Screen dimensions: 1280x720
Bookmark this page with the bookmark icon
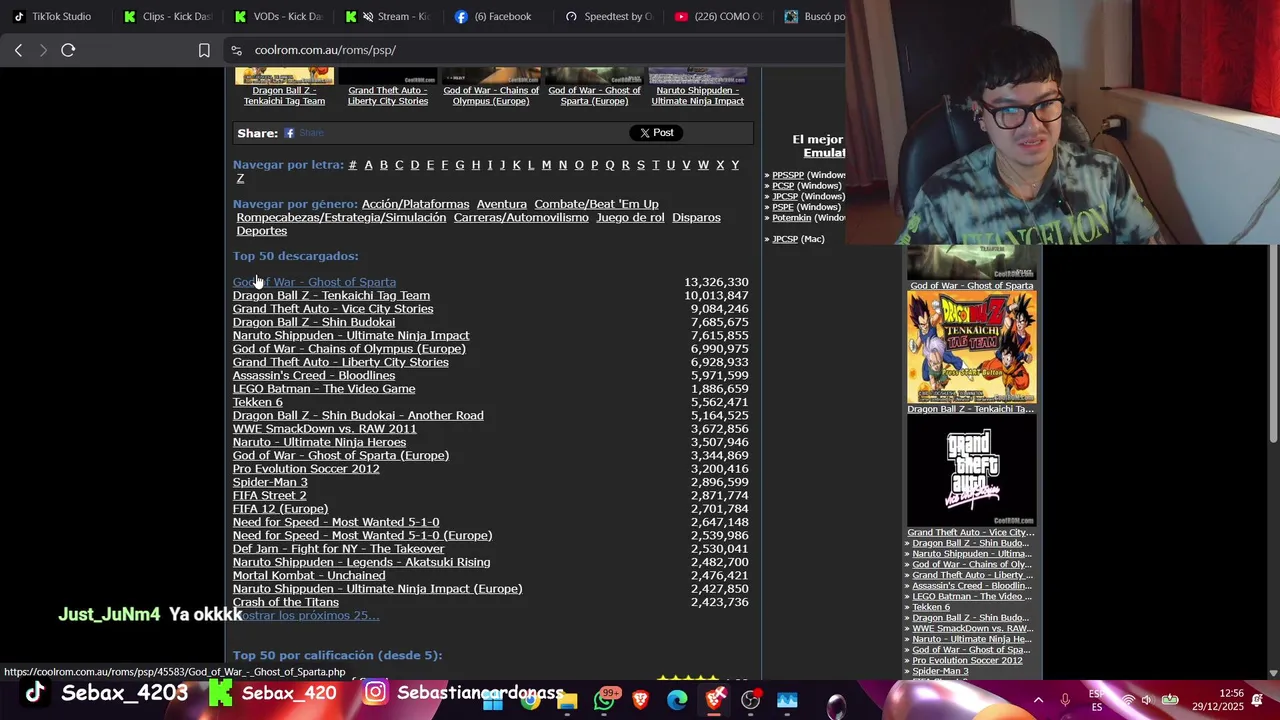tap(204, 50)
